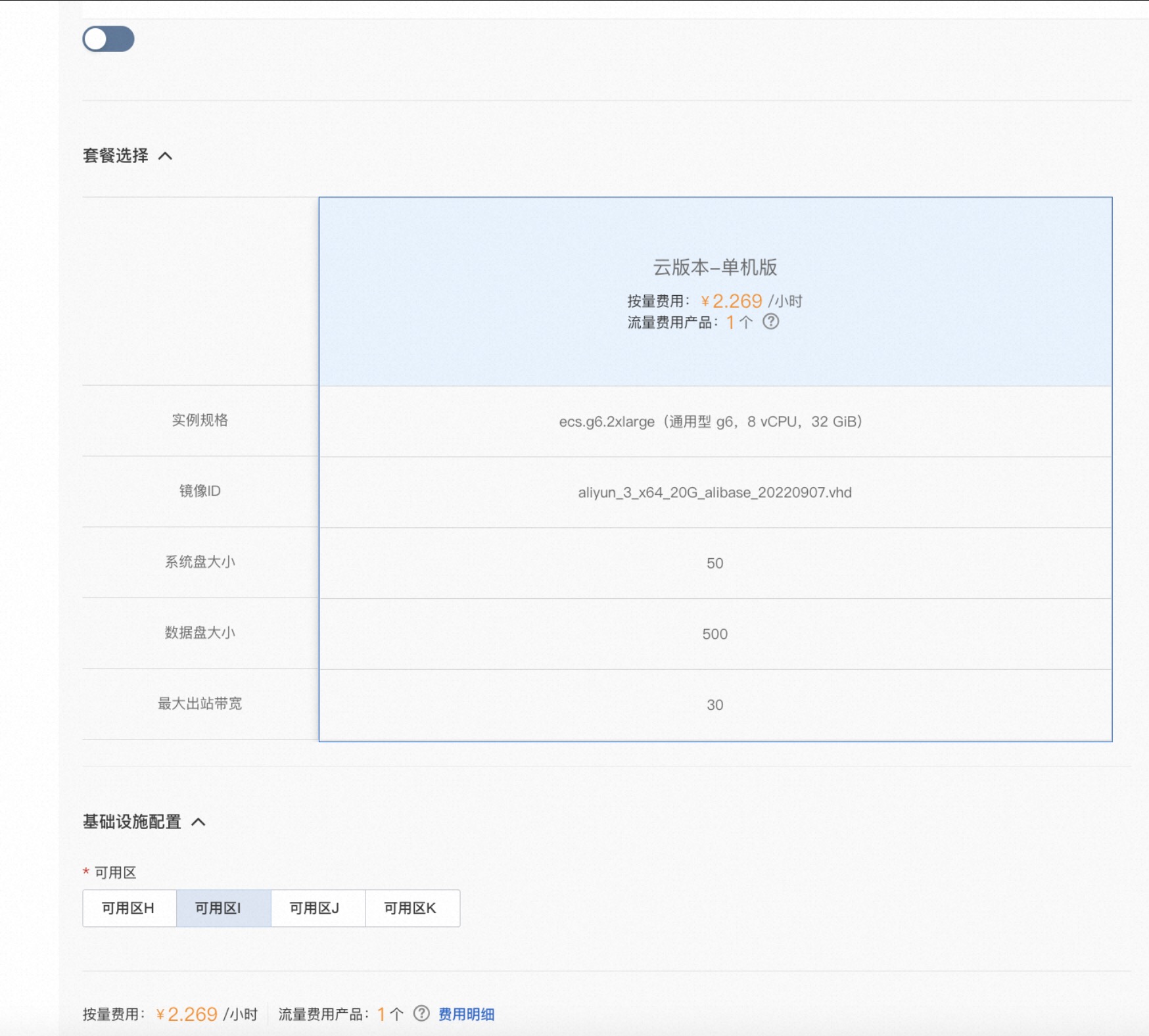Click the 最大出站带宽 row label
1149x1036 pixels.
coord(200,703)
